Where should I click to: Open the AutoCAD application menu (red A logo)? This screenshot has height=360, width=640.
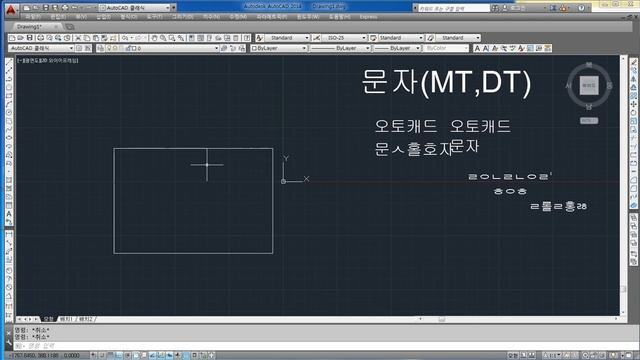[x=11, y=9]
